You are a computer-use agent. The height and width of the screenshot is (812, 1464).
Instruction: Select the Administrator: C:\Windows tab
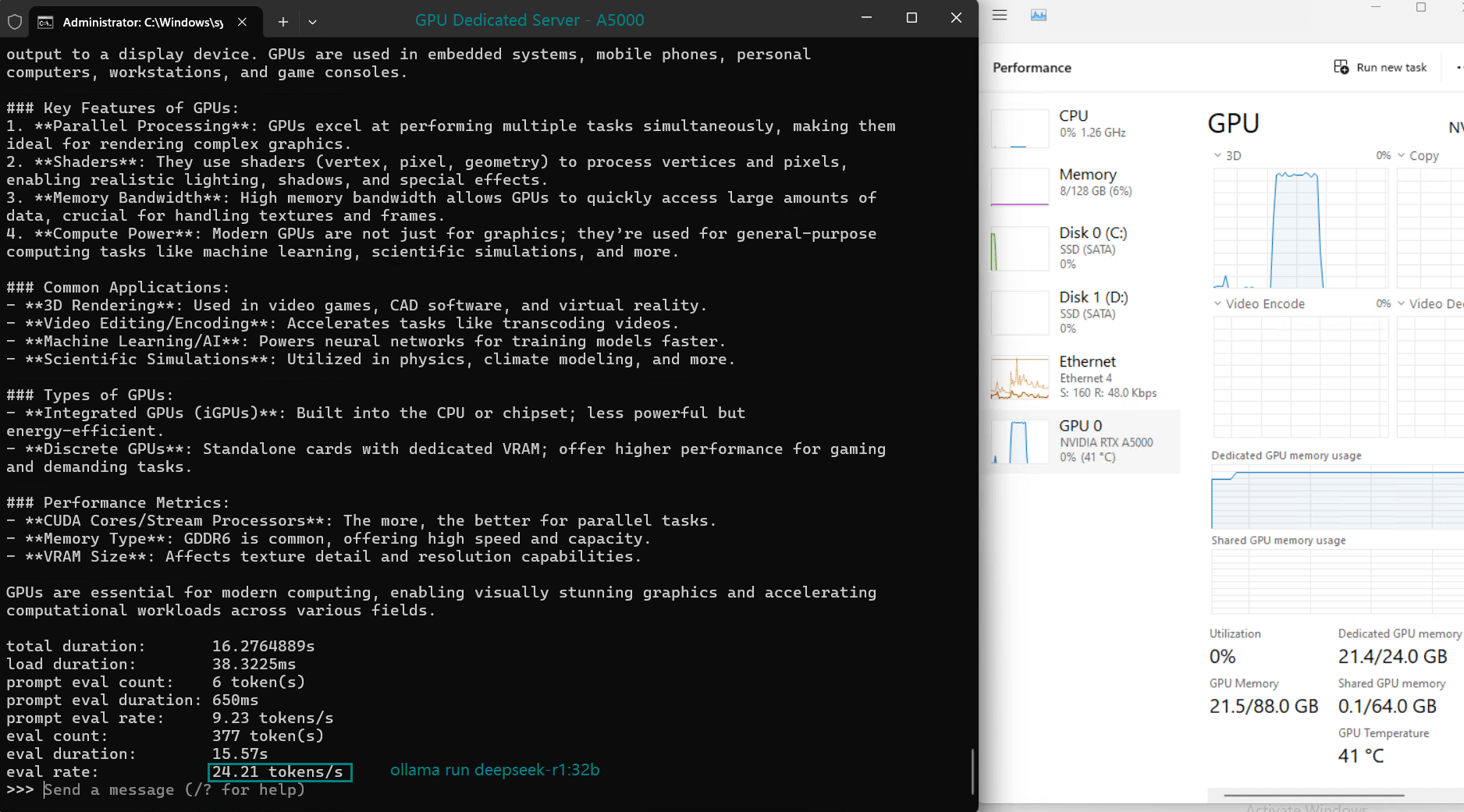[x=144, y=22]
